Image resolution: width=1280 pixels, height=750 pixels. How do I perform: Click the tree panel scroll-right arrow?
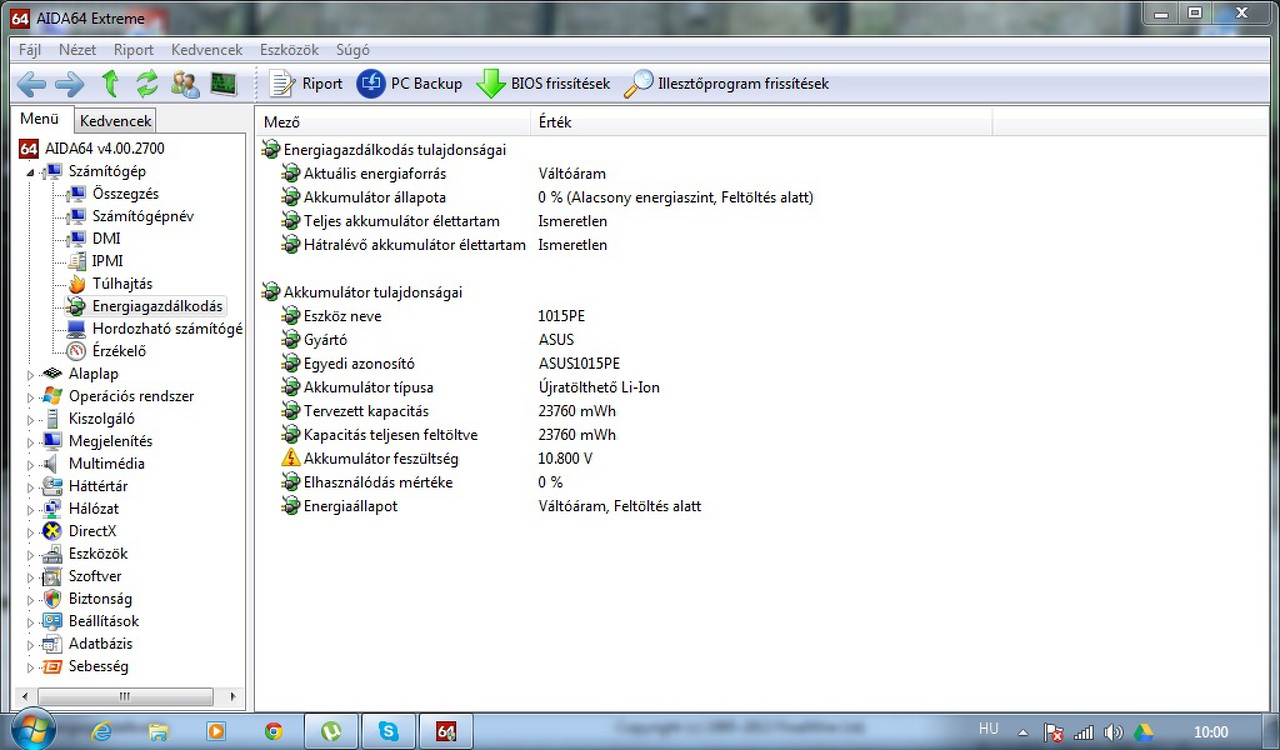click(x=233, y=696)
